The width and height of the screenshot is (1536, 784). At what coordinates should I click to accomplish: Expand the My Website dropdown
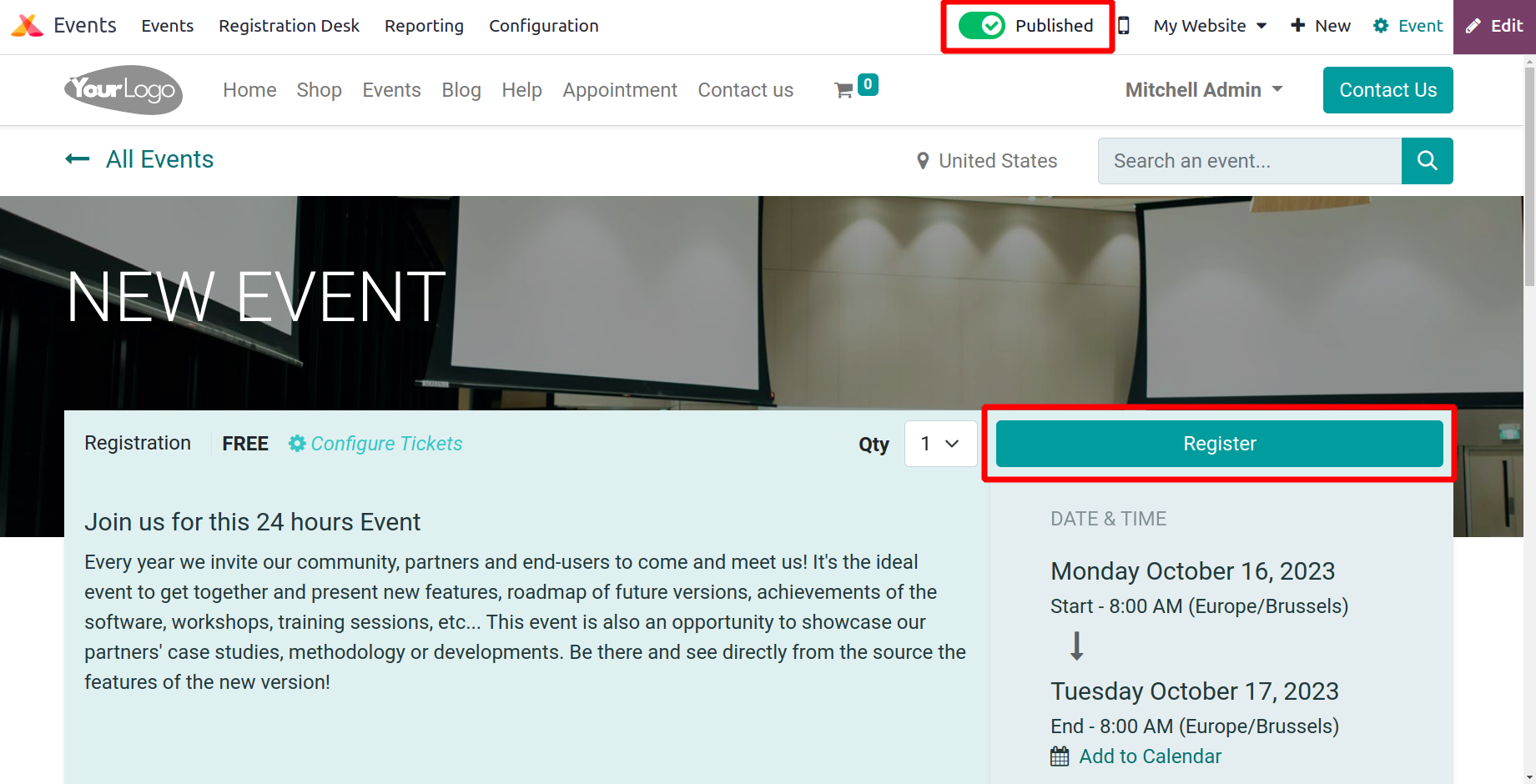pos(1210,26)
